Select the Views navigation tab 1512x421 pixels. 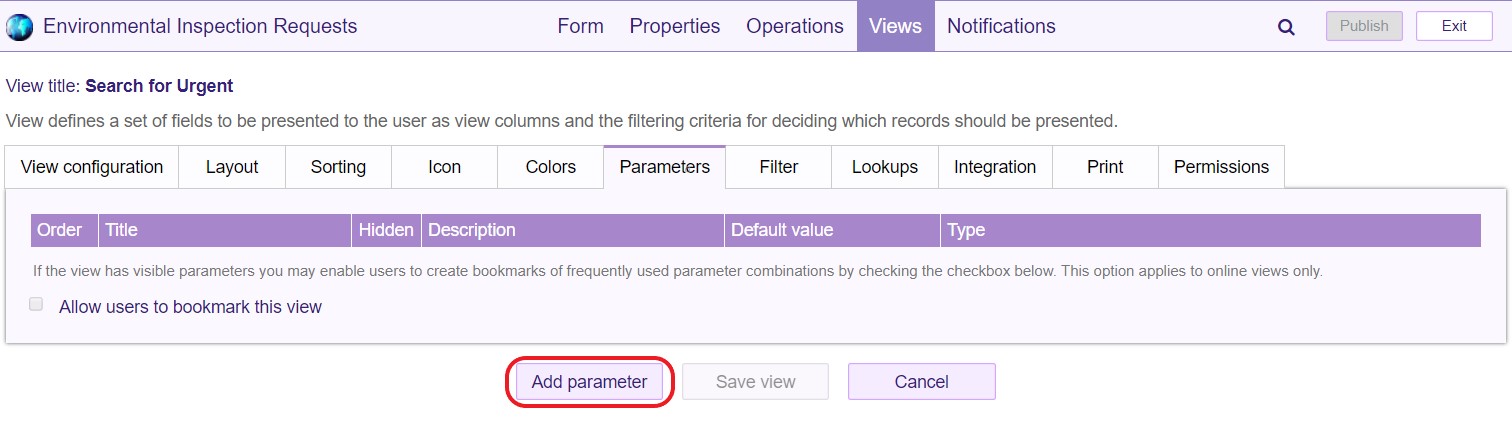coord(895,26)
